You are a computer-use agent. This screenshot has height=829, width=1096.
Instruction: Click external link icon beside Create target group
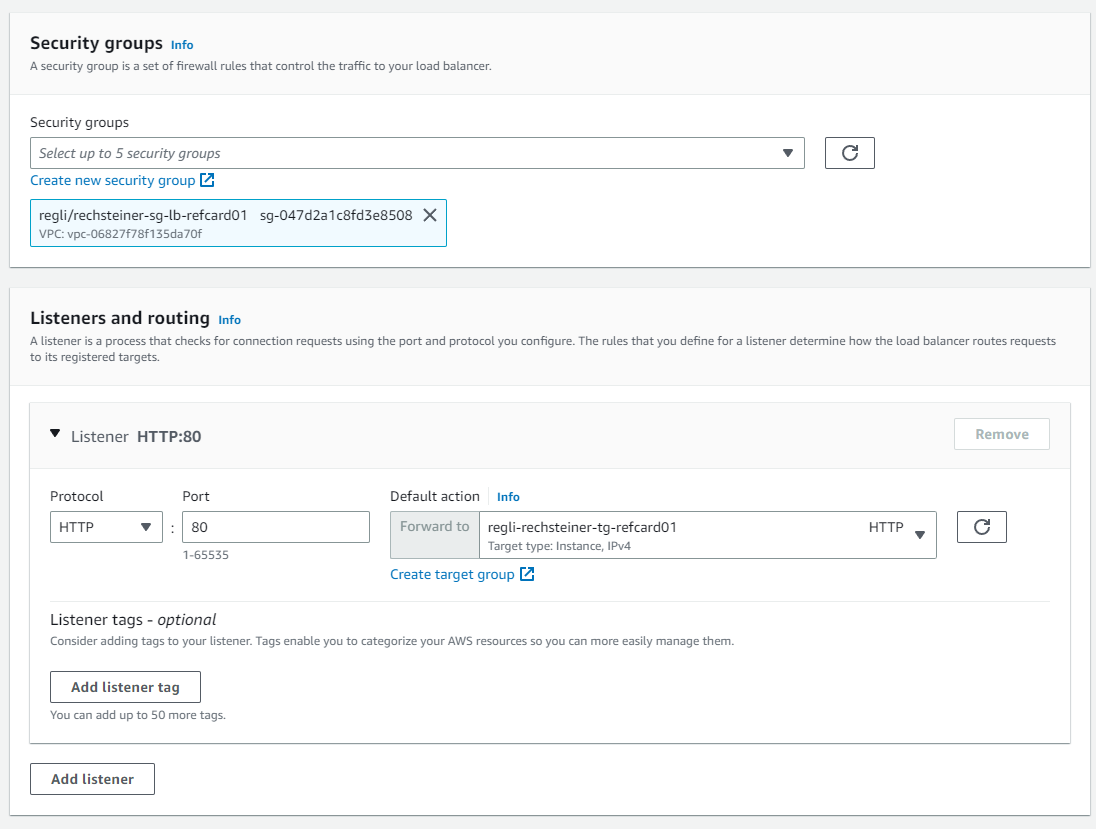coord(527,575)
